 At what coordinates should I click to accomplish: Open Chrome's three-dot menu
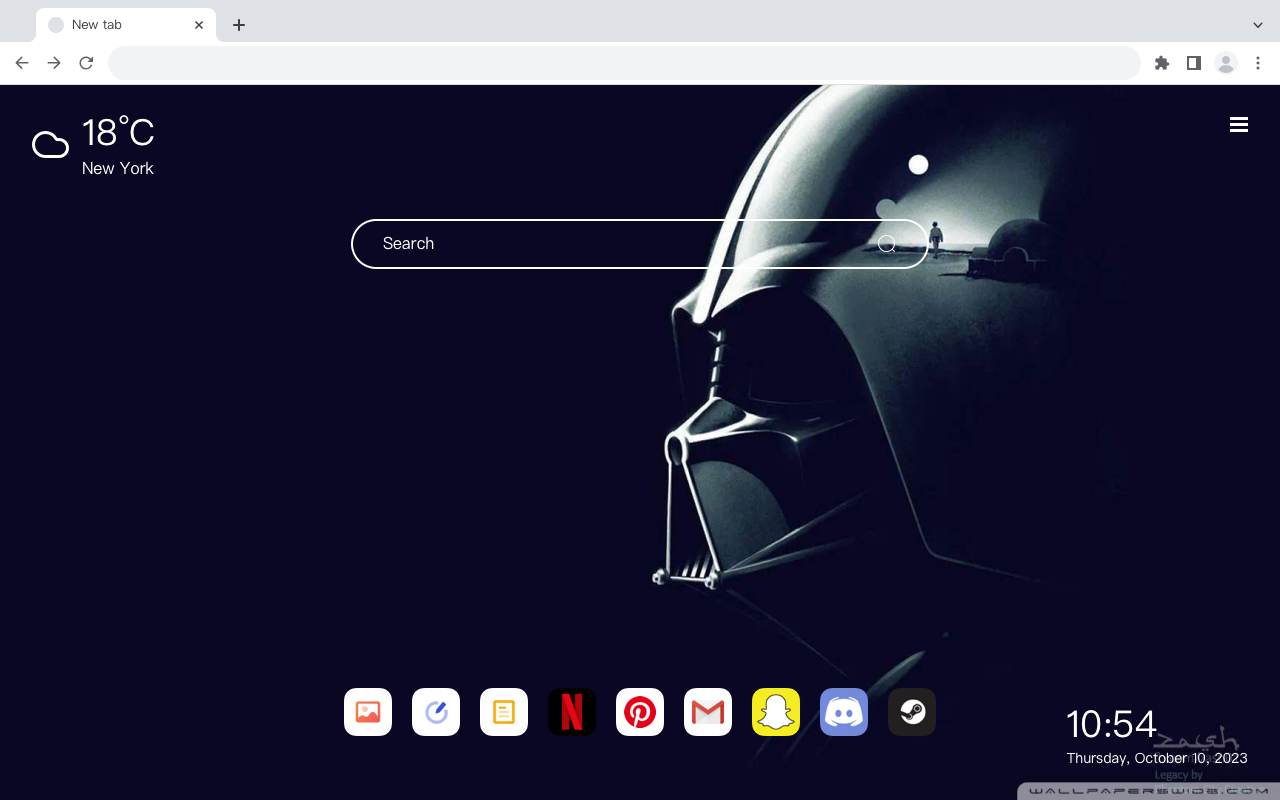point(1258,63)
